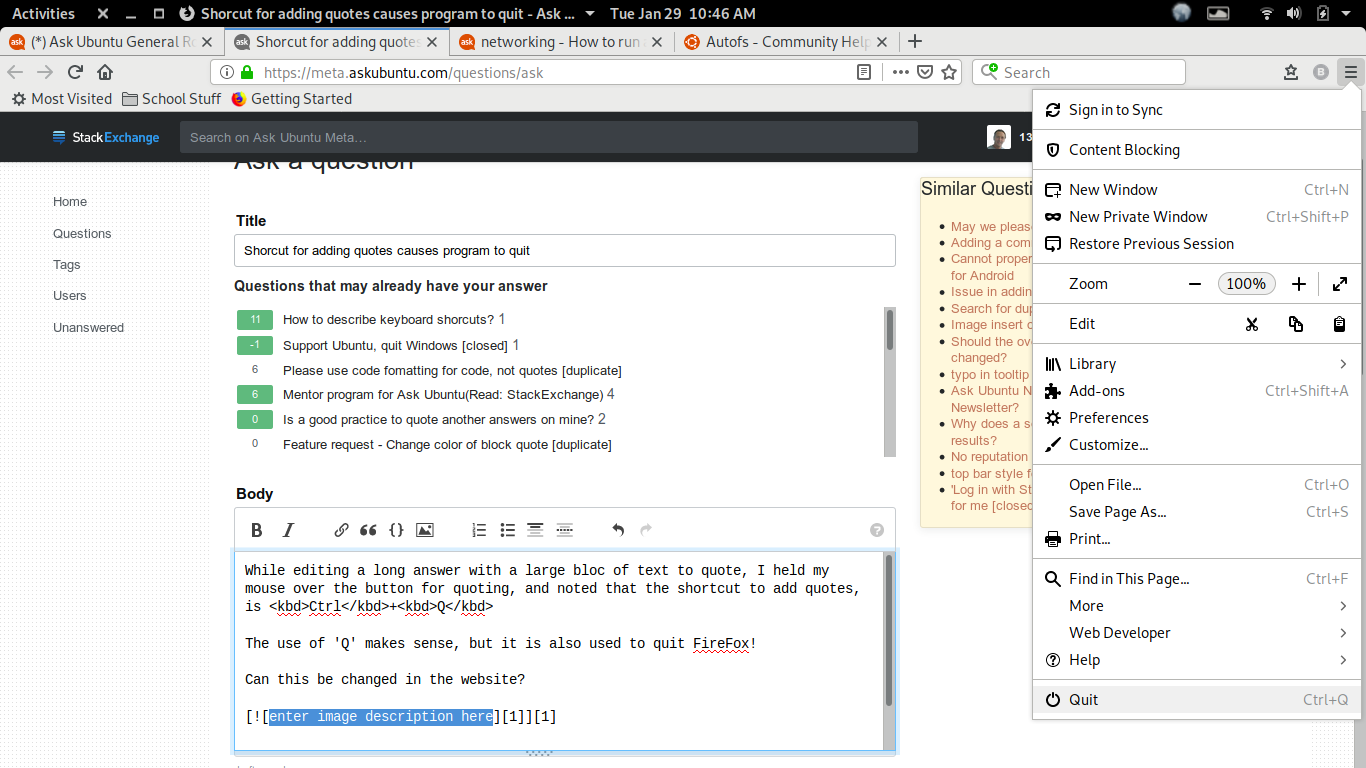Open the editor help question mark icon
The width and height of the screenshot is (1366, 768).
[x=877, y=530]
